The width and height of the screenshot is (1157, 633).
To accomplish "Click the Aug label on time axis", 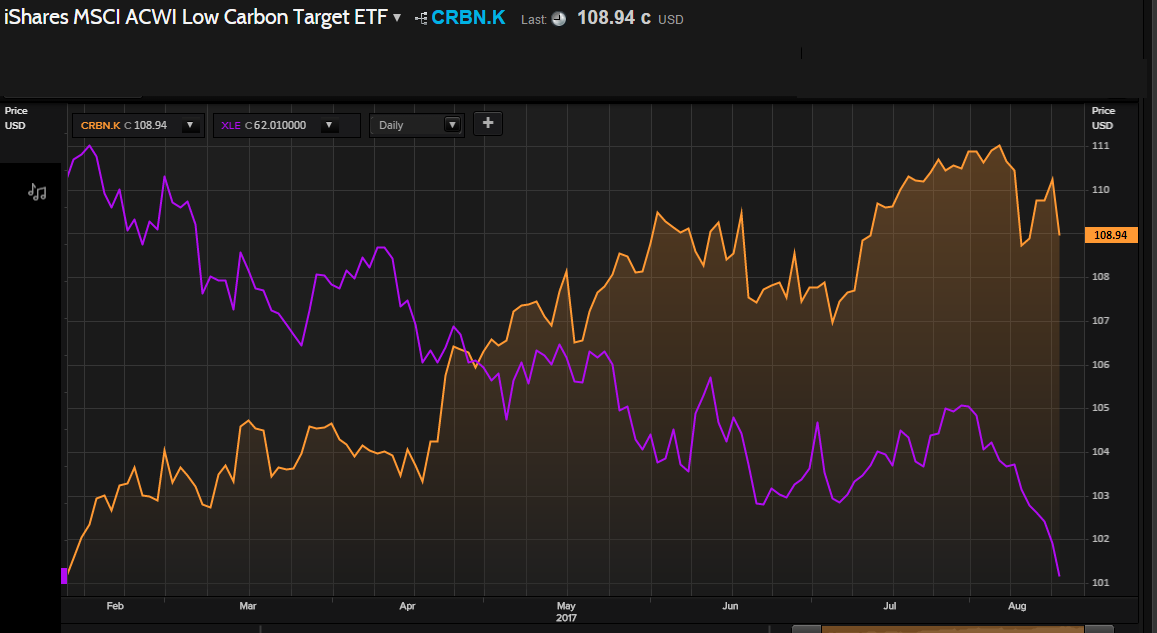I will (x=1017, y=606).
